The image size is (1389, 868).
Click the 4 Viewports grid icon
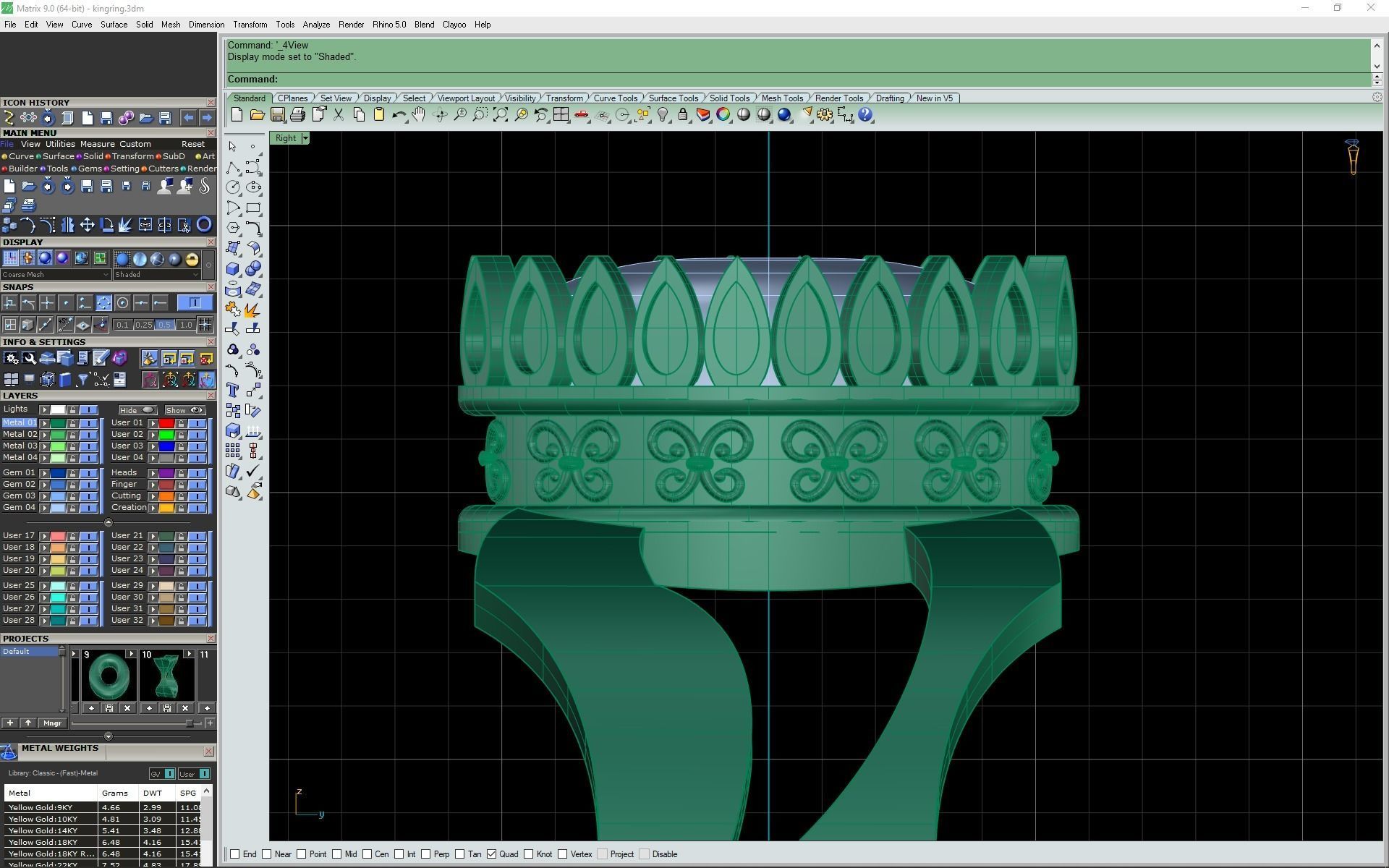(x=561, y=115)
